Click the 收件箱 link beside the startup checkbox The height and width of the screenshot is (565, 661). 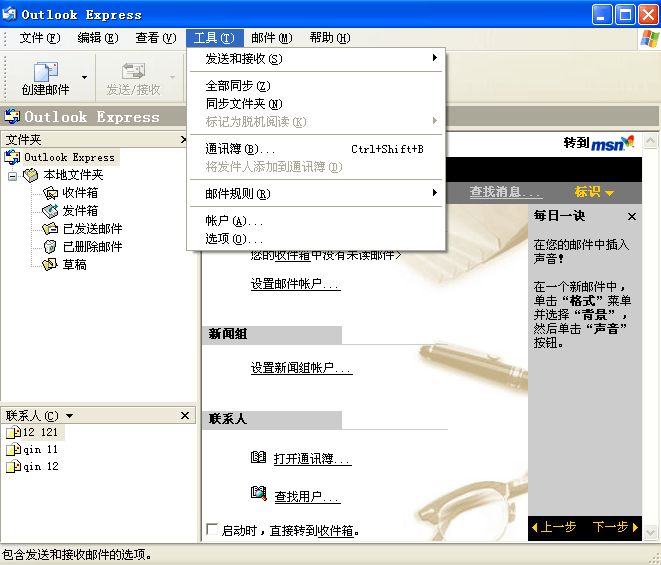[x=336, y=530]
